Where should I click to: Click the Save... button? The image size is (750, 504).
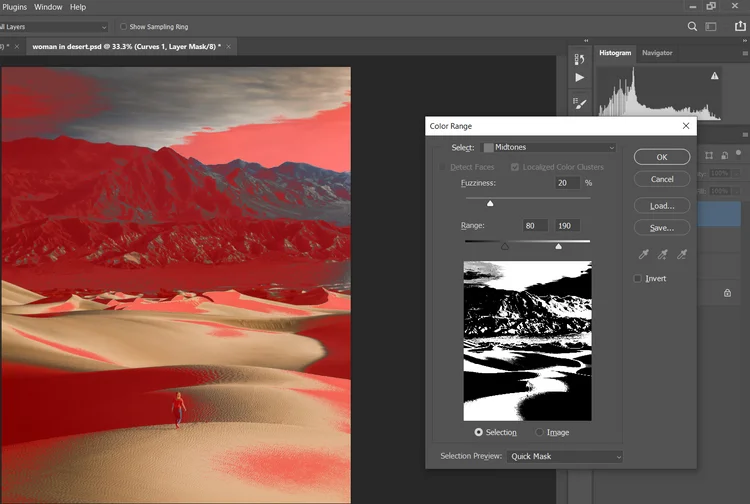[661, 228]
